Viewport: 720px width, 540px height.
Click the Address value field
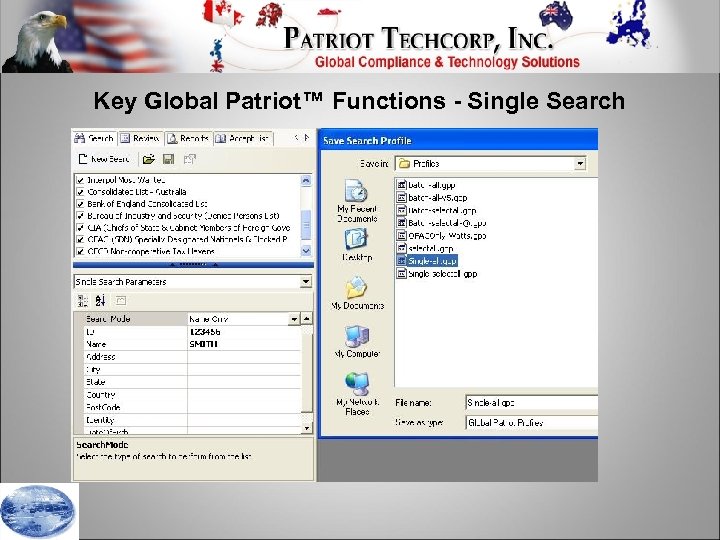244,357
